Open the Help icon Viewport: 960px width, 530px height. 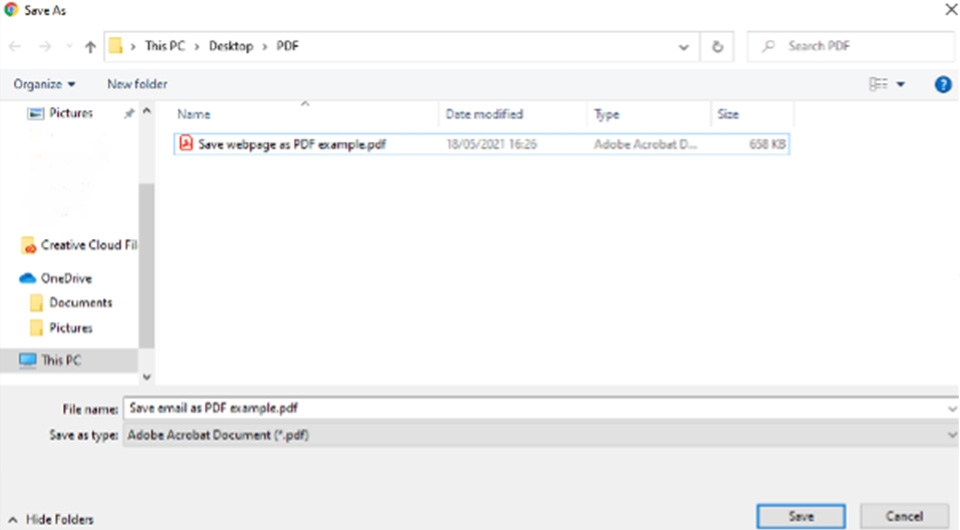943,84
